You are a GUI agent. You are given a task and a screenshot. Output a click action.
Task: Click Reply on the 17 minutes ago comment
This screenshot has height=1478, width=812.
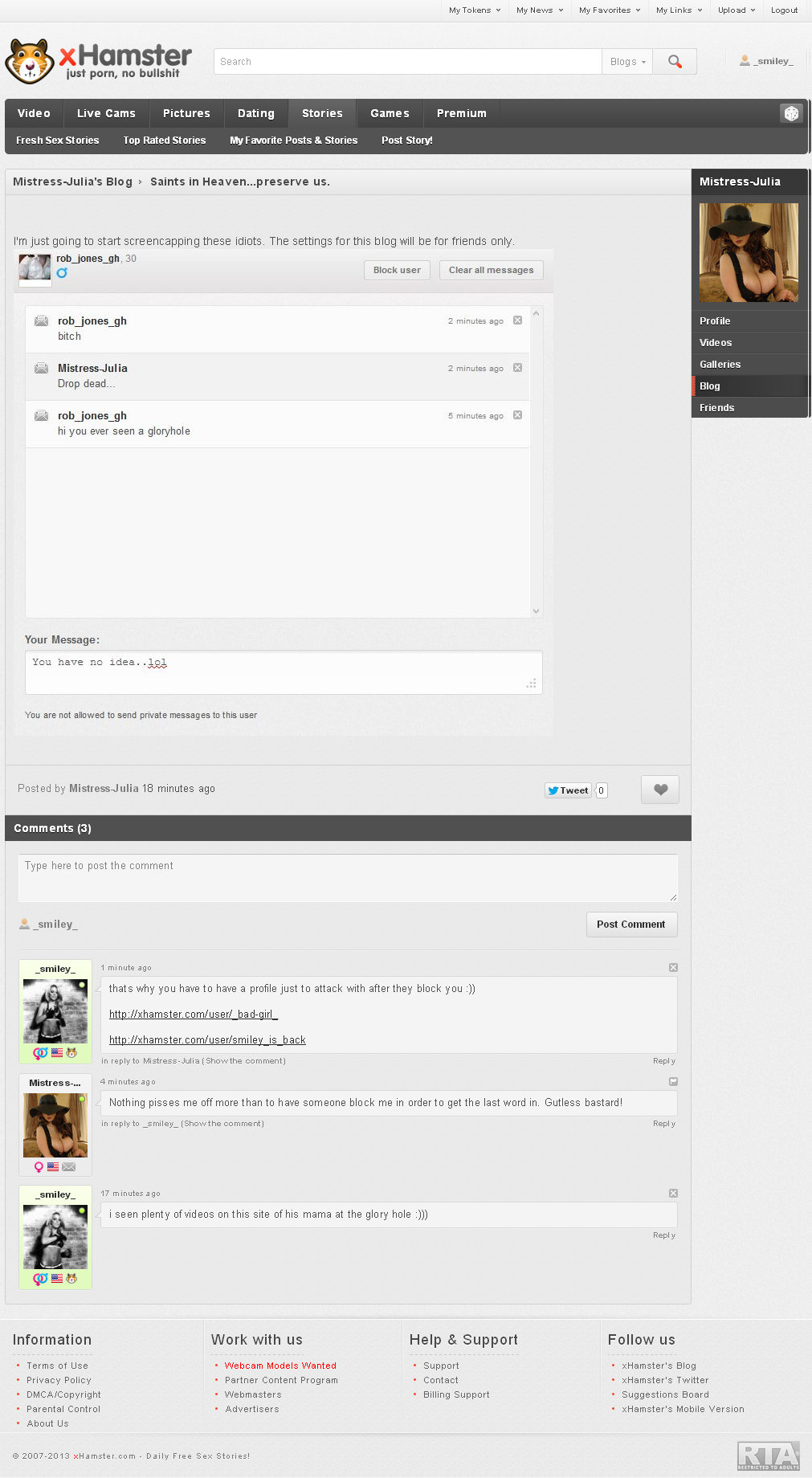pos(664,1235)
